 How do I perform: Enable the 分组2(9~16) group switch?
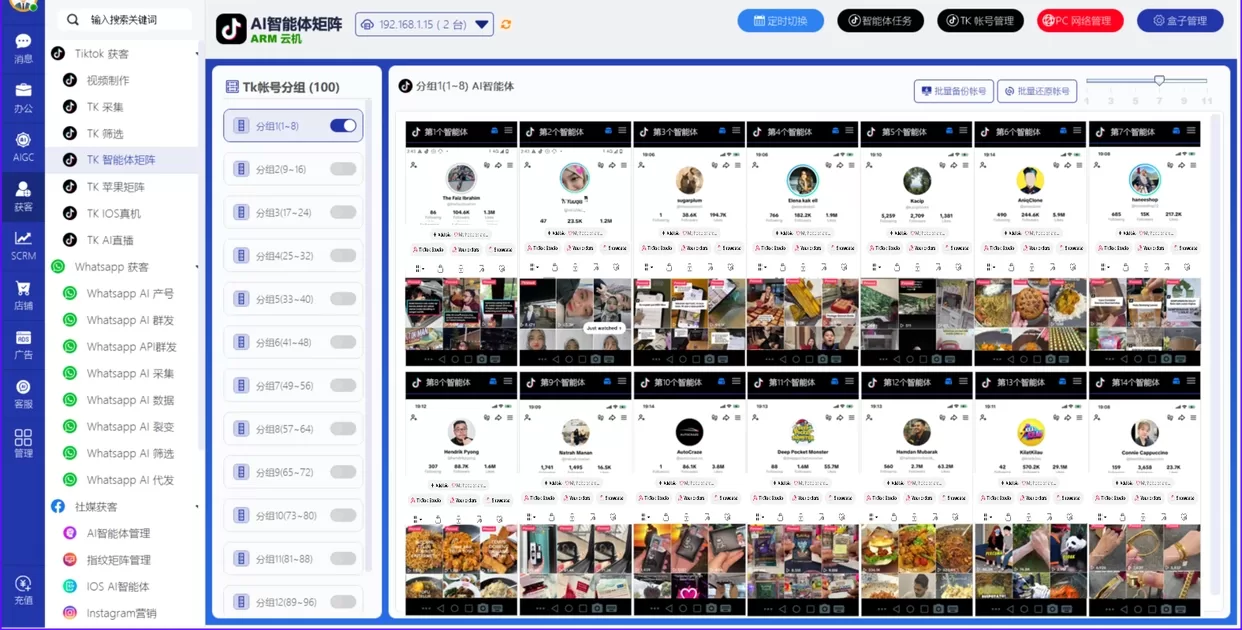click(344, 169)
